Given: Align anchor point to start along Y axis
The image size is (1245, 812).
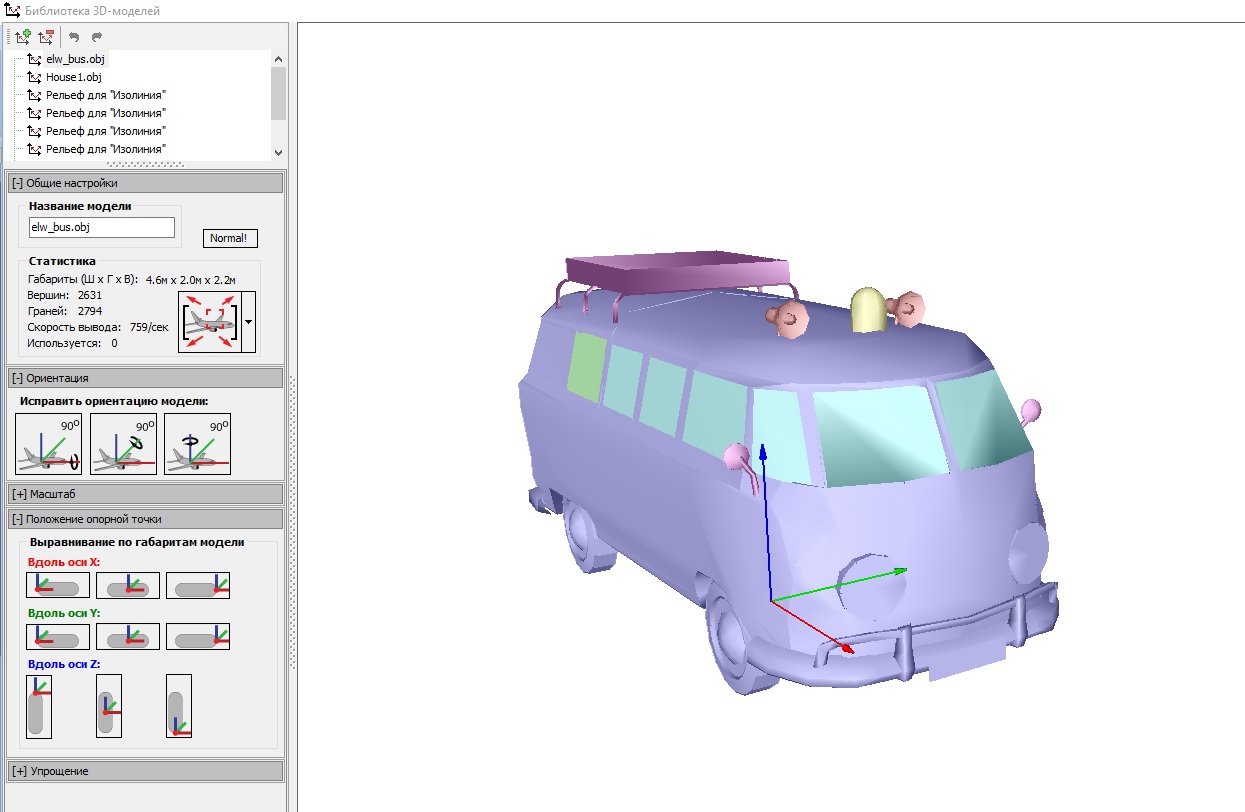Looking at the screenshot, I should [x=58, y=636].
